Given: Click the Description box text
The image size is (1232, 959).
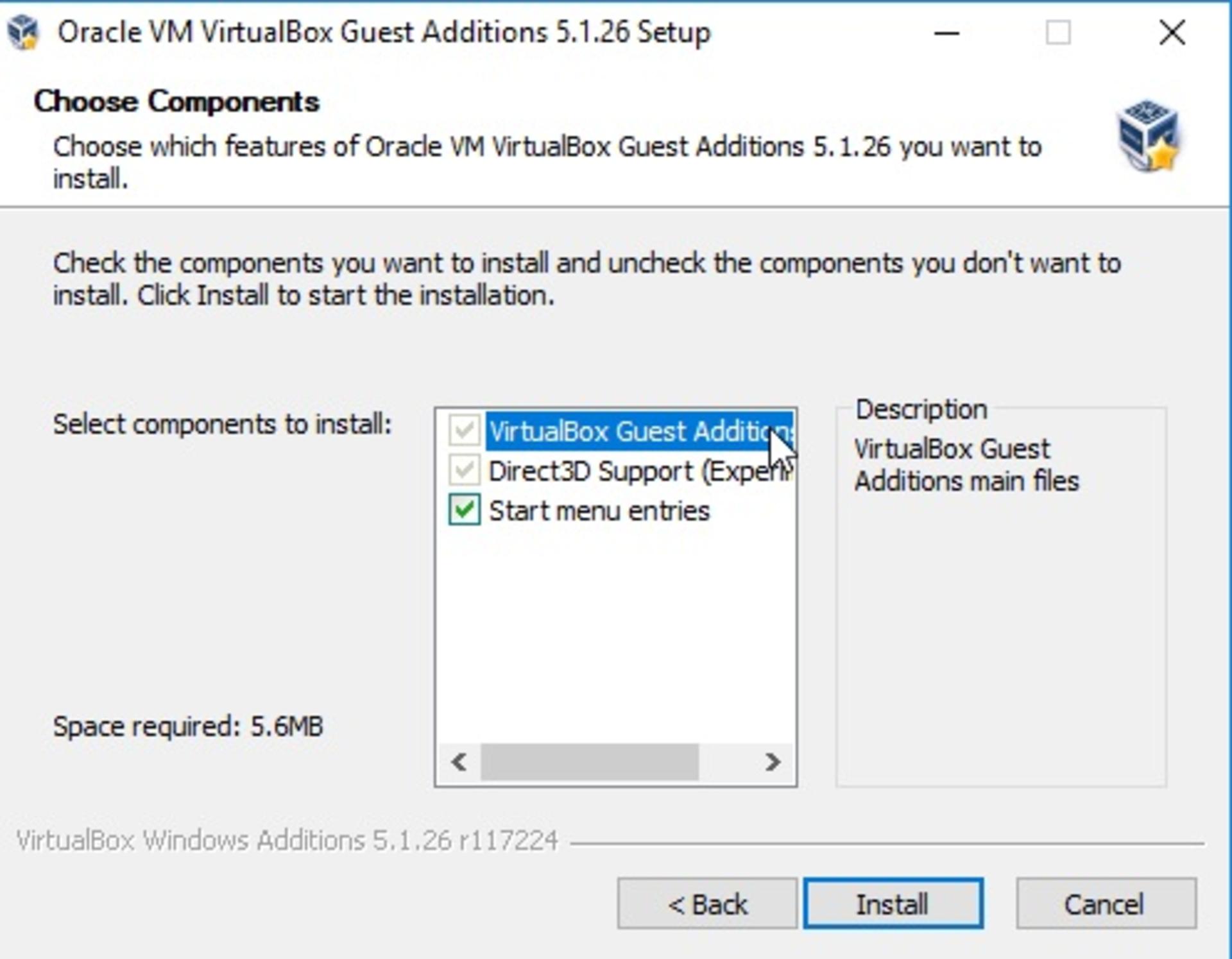Looking at the screenshot, I should point(966,465).
